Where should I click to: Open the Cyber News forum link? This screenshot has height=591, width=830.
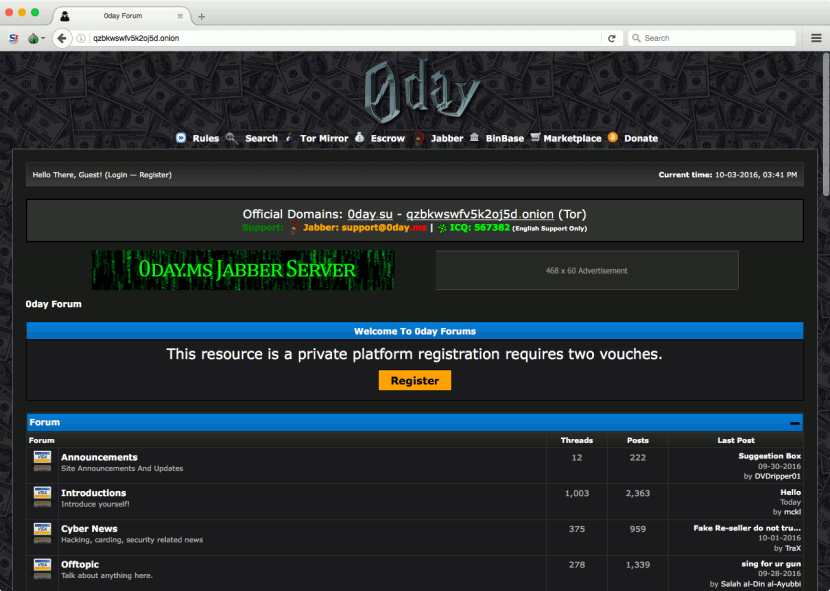click(x=89, y=529)
